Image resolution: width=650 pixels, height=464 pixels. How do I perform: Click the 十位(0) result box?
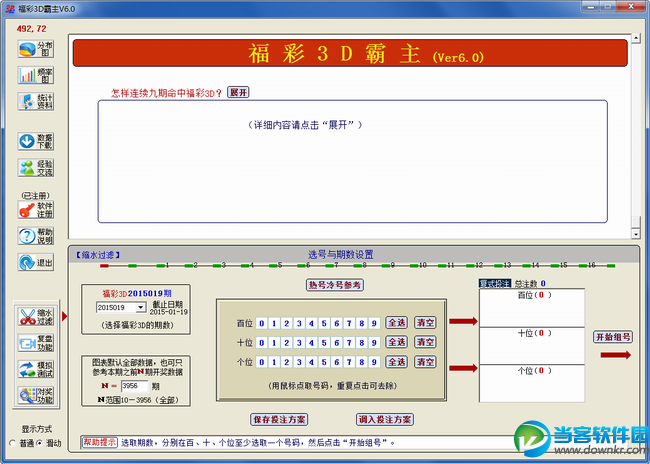[x=532, y=346]
